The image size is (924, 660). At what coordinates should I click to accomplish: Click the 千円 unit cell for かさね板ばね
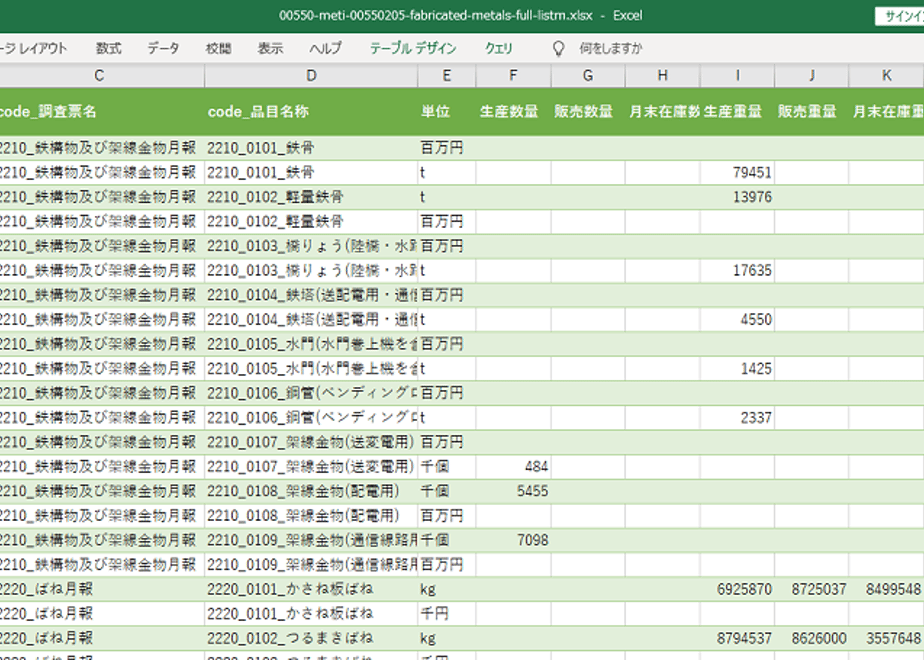[x=447, y=614]
